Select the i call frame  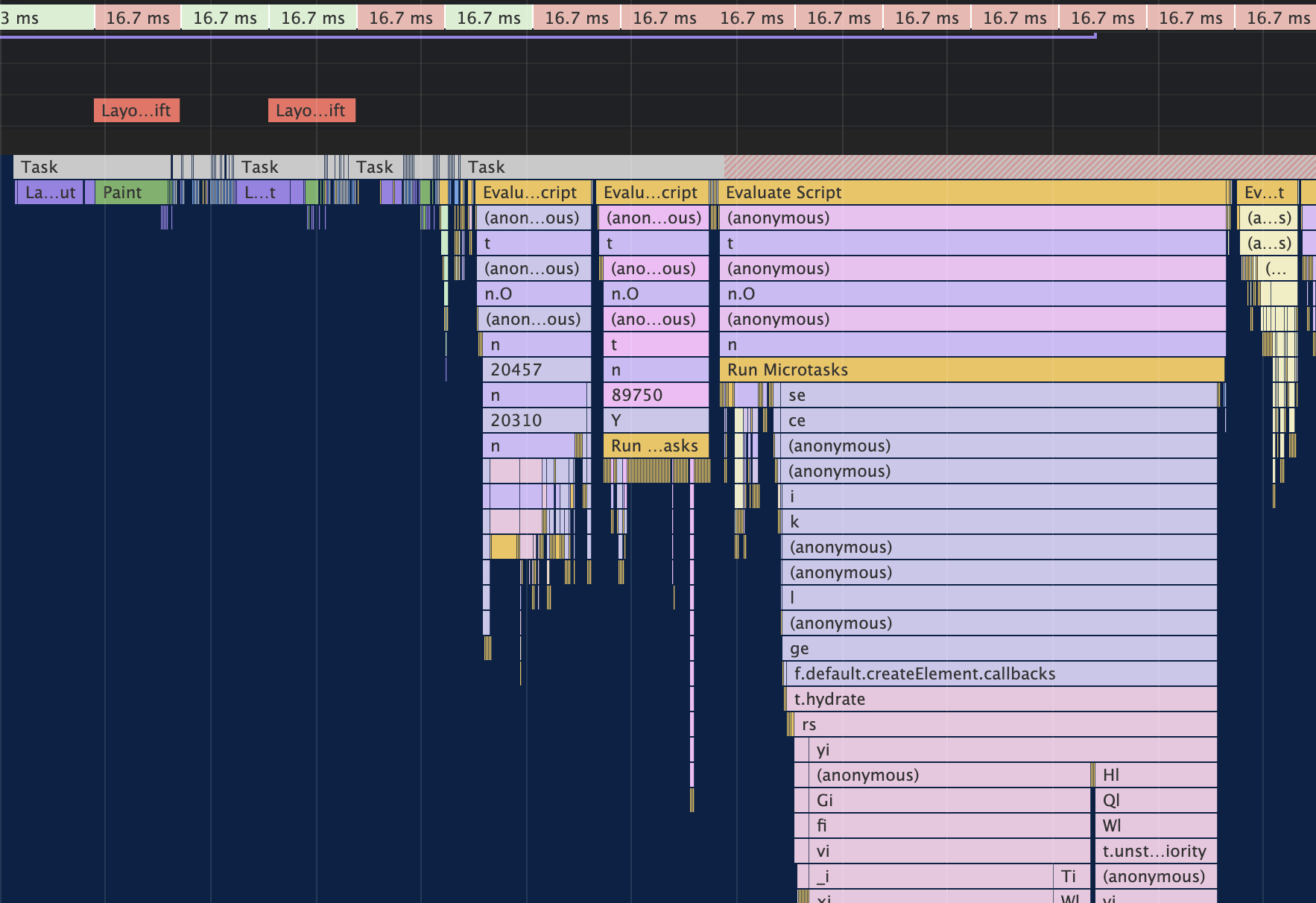click(999, 496)
